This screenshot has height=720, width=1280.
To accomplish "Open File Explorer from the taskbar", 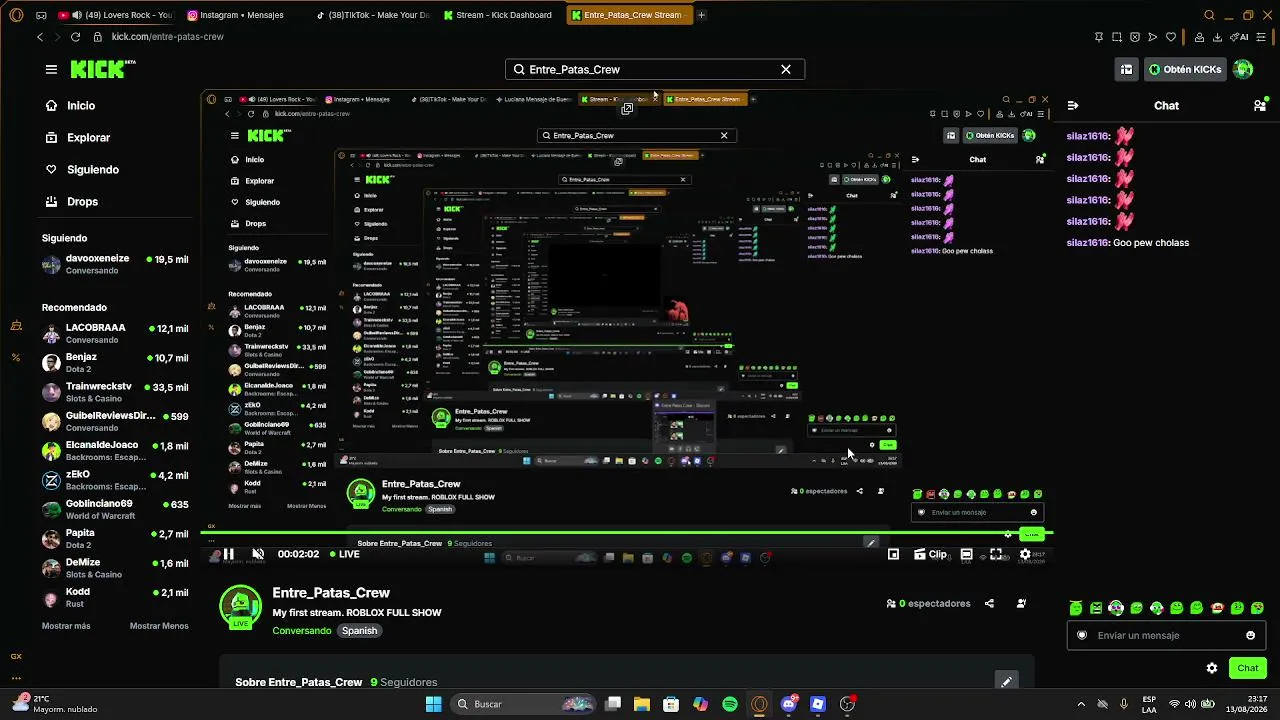I will point(642,704).
